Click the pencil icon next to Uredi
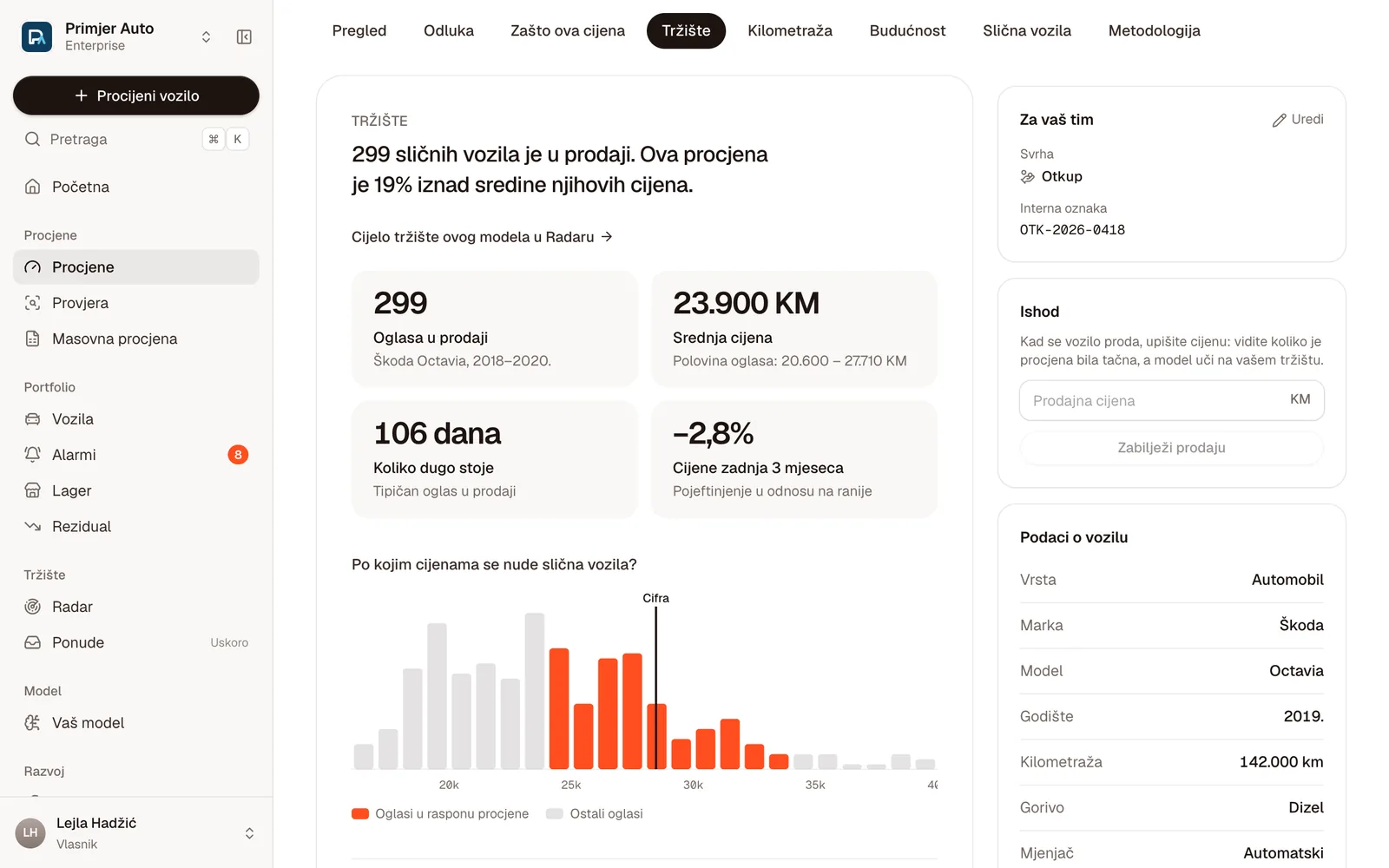 [x=1279, y=120]
